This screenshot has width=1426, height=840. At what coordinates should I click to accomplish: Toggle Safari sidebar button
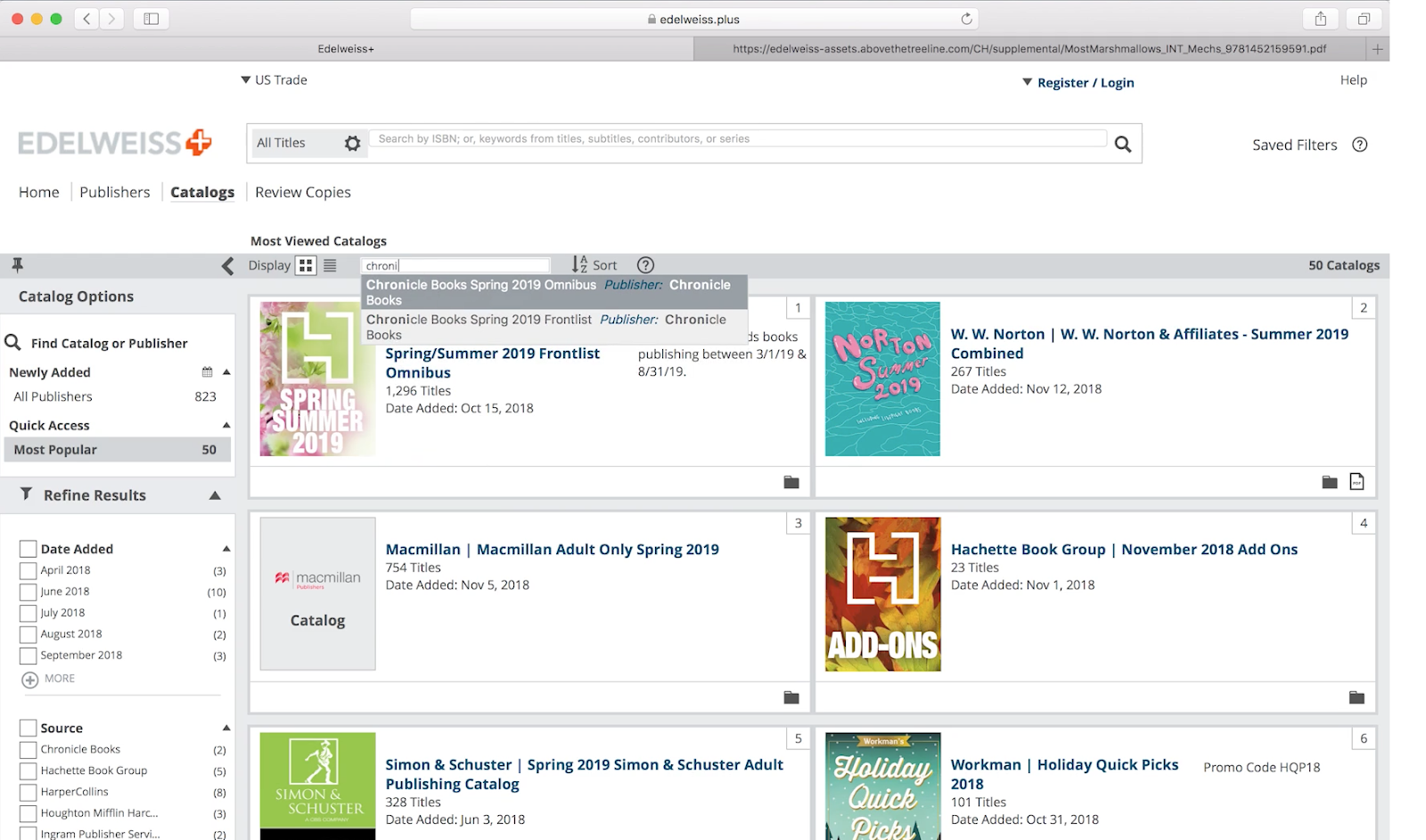[x=152, y=19]
